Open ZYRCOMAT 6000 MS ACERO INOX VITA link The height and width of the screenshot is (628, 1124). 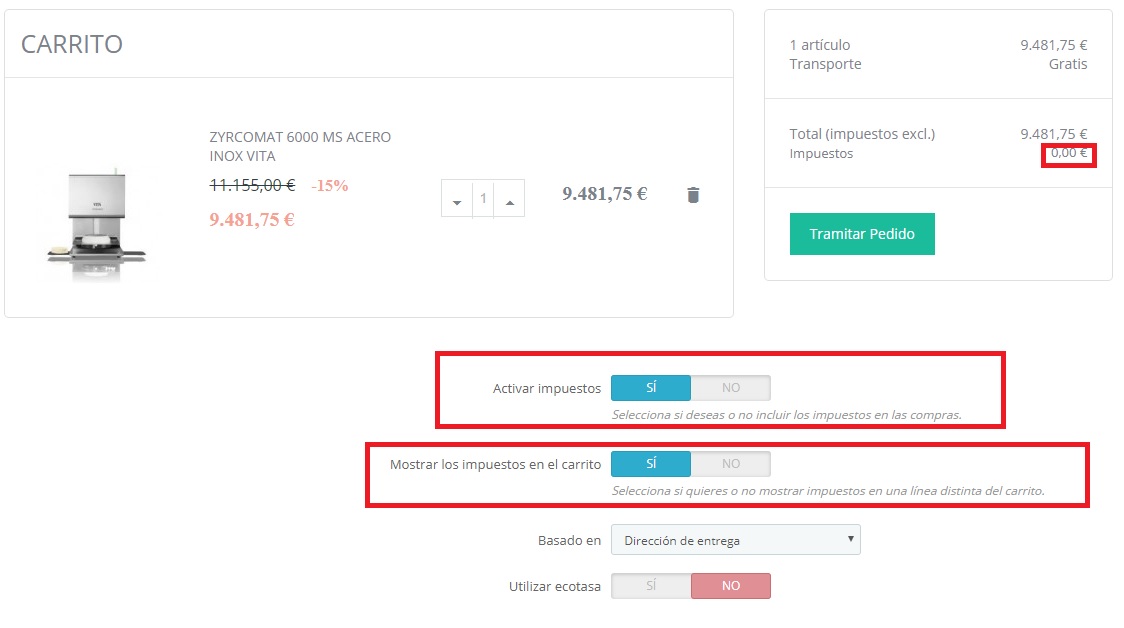tap(300, 146)
